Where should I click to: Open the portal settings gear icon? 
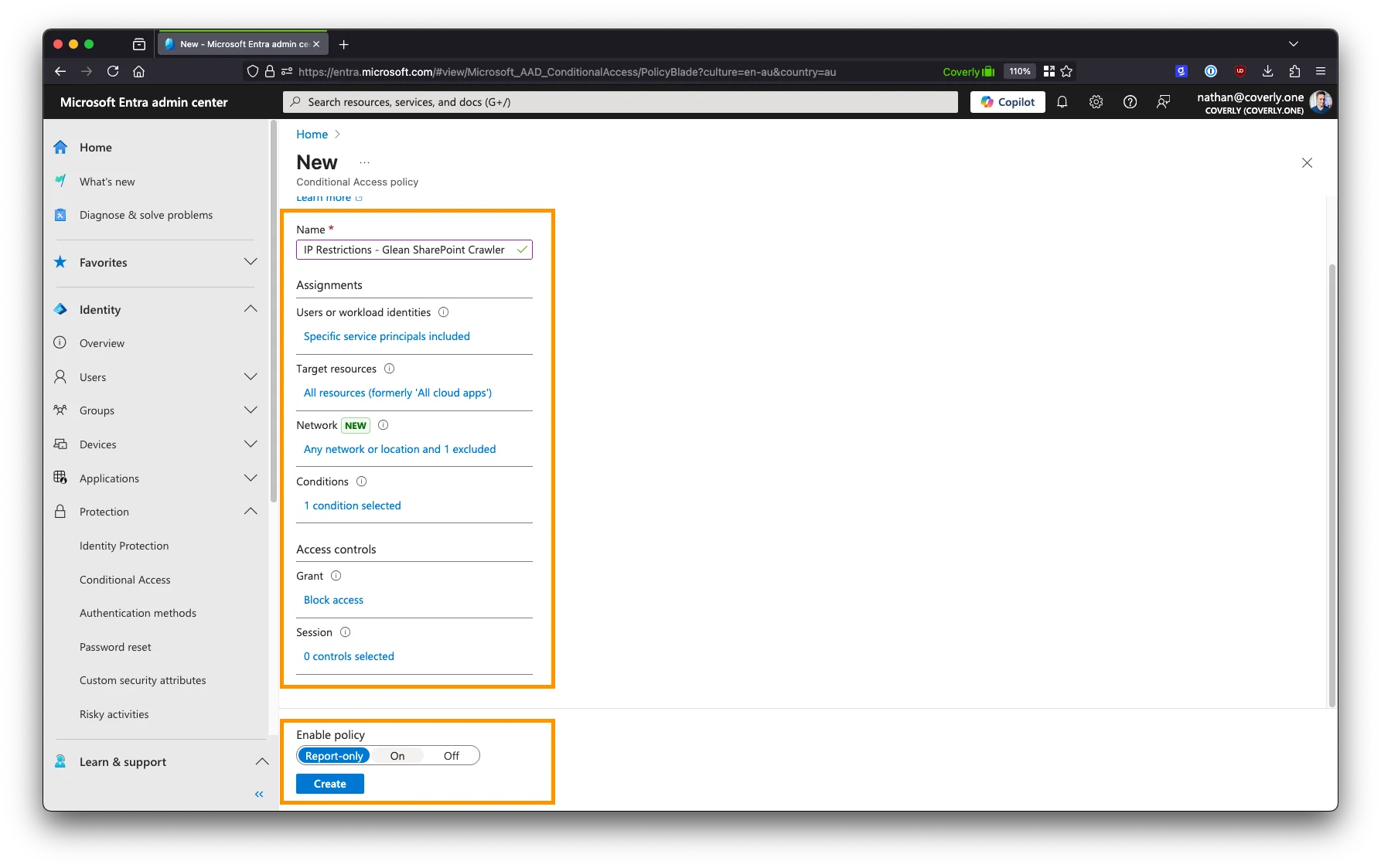[x=1096, y=102]
